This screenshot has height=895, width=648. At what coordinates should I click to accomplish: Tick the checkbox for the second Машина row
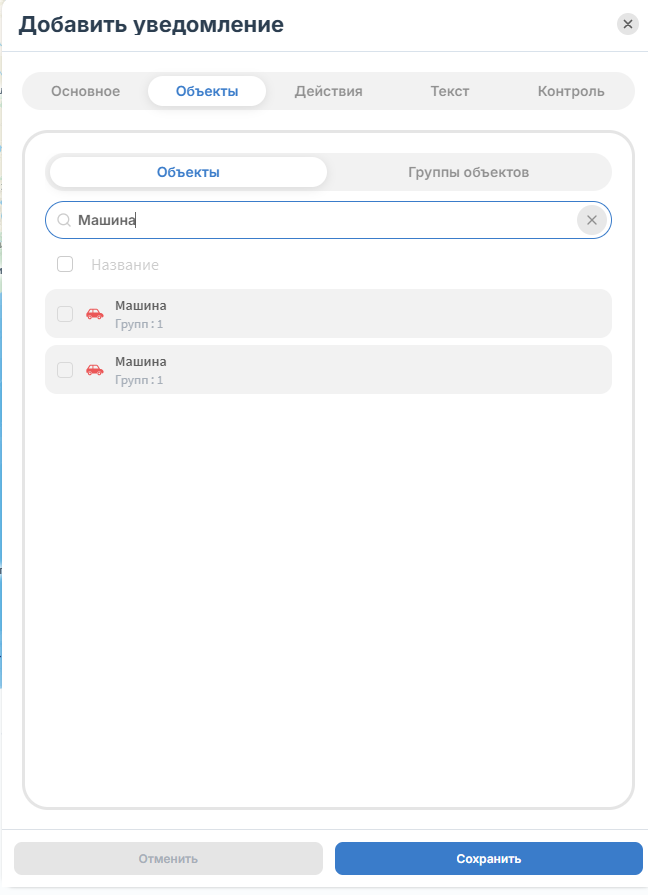(65, 370)
